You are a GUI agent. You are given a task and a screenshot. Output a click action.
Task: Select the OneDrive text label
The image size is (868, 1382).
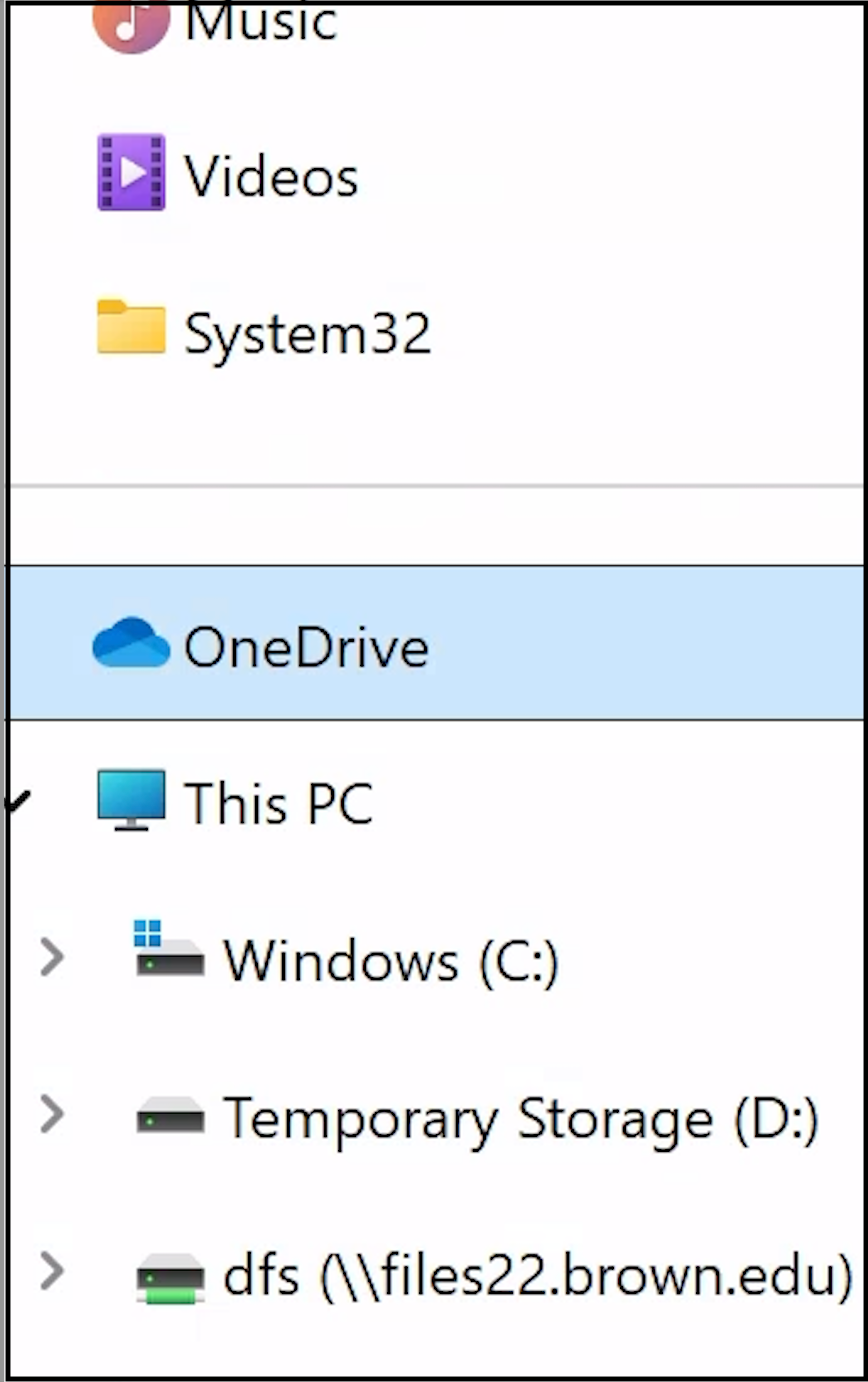tap(306, 647)
